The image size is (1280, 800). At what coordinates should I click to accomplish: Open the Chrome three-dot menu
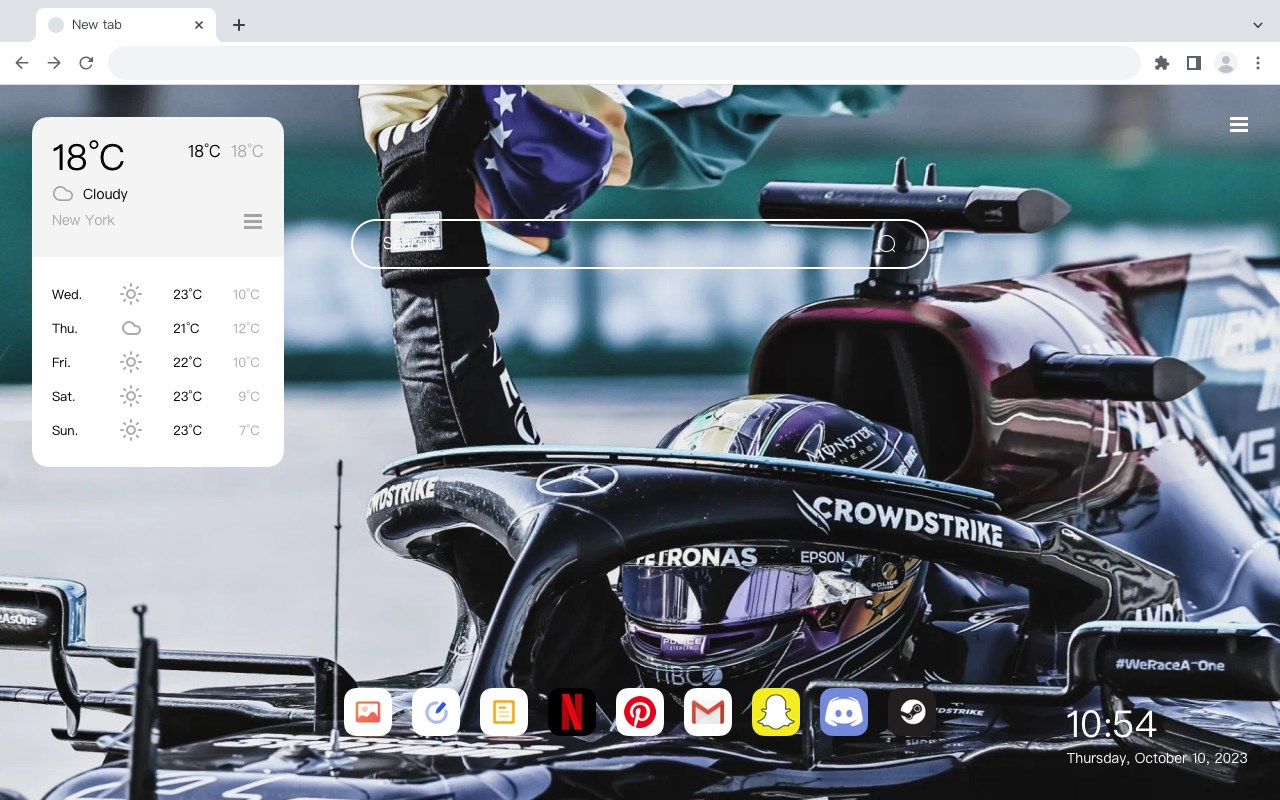(1258, 63)
